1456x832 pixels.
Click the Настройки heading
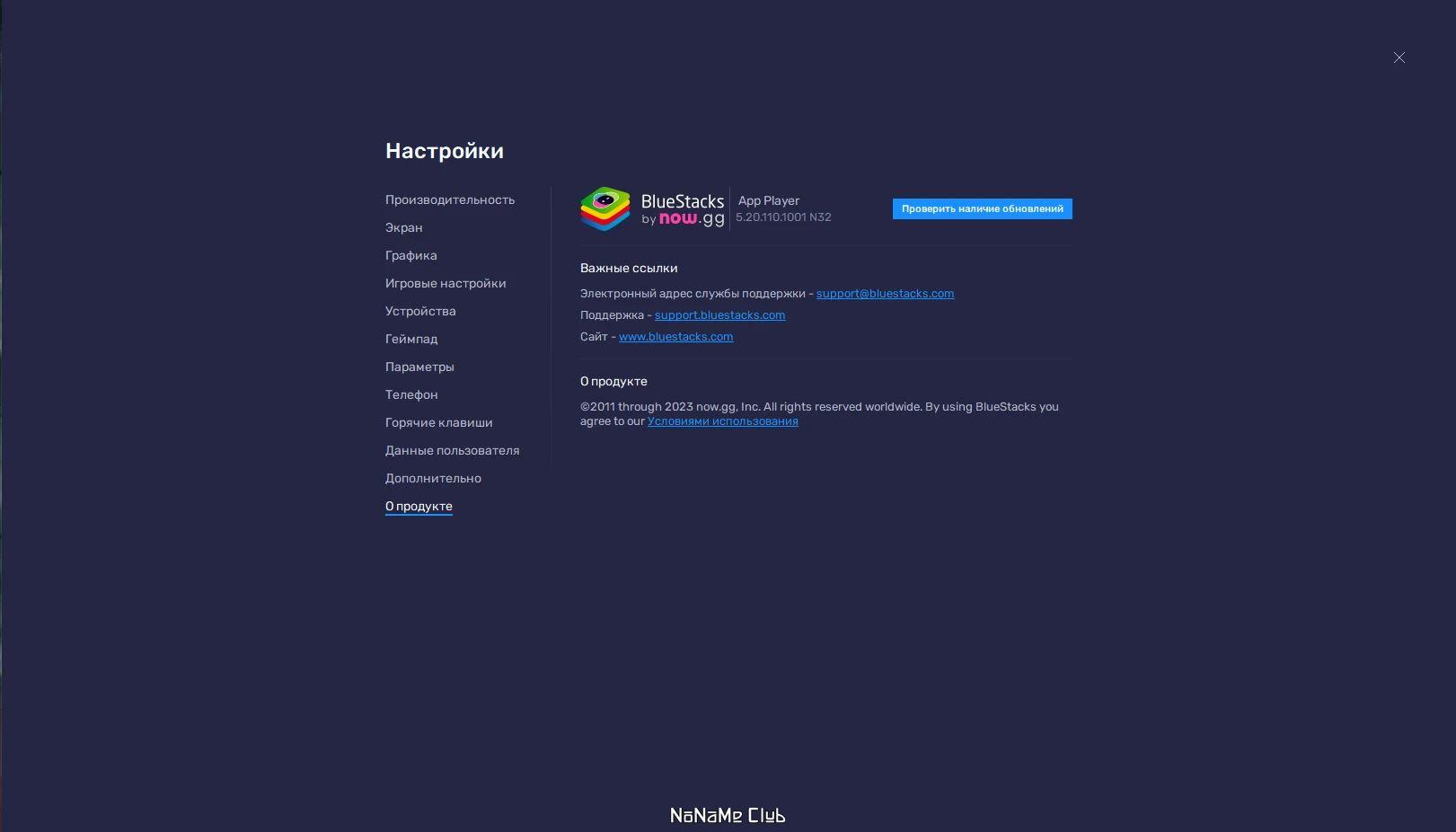click(445, 151)
